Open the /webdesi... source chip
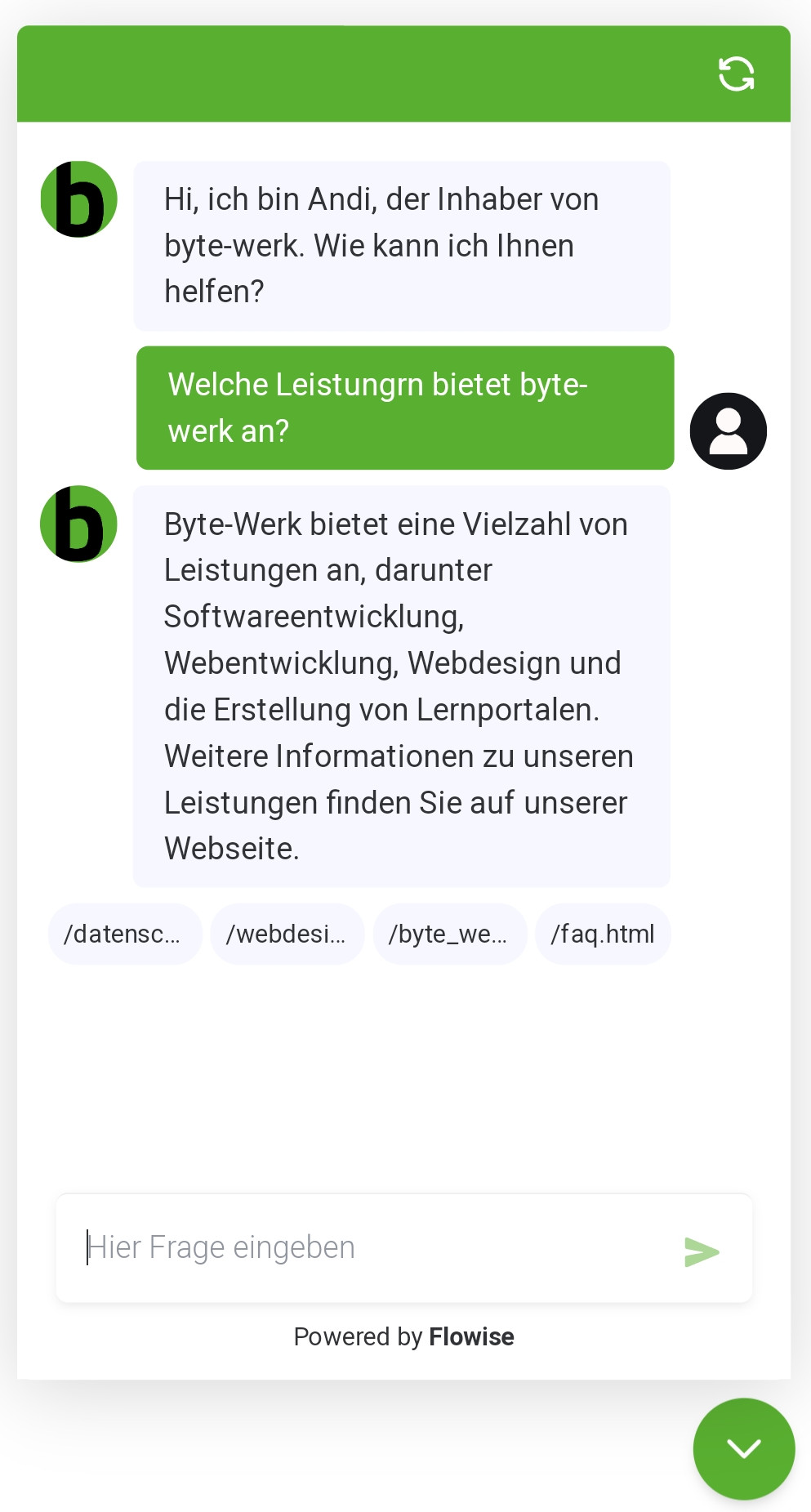811x1512 pixels. (287, 934)
